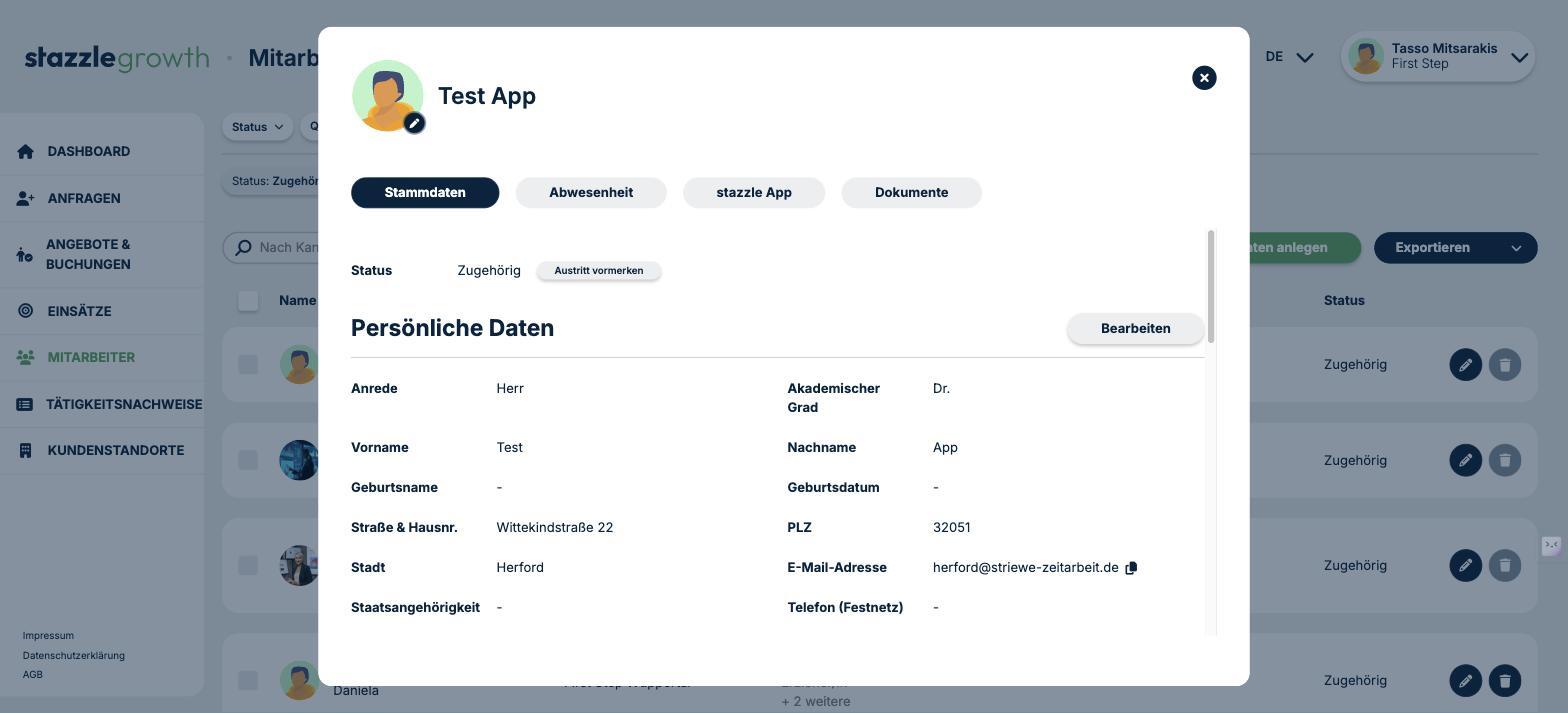Click trash icon in last employee row
Viewport: 1568px width, 713px height.
click(x=1505, y=681)
